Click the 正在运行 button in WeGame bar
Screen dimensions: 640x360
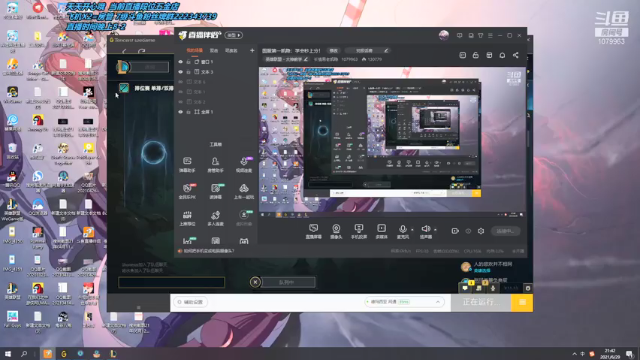coord(481,302)
